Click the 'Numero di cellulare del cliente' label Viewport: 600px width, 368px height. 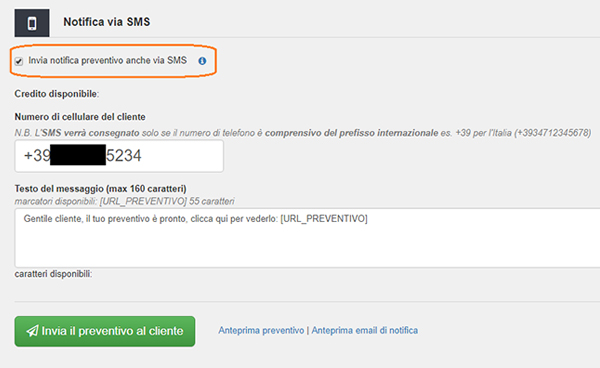[80, 117]
